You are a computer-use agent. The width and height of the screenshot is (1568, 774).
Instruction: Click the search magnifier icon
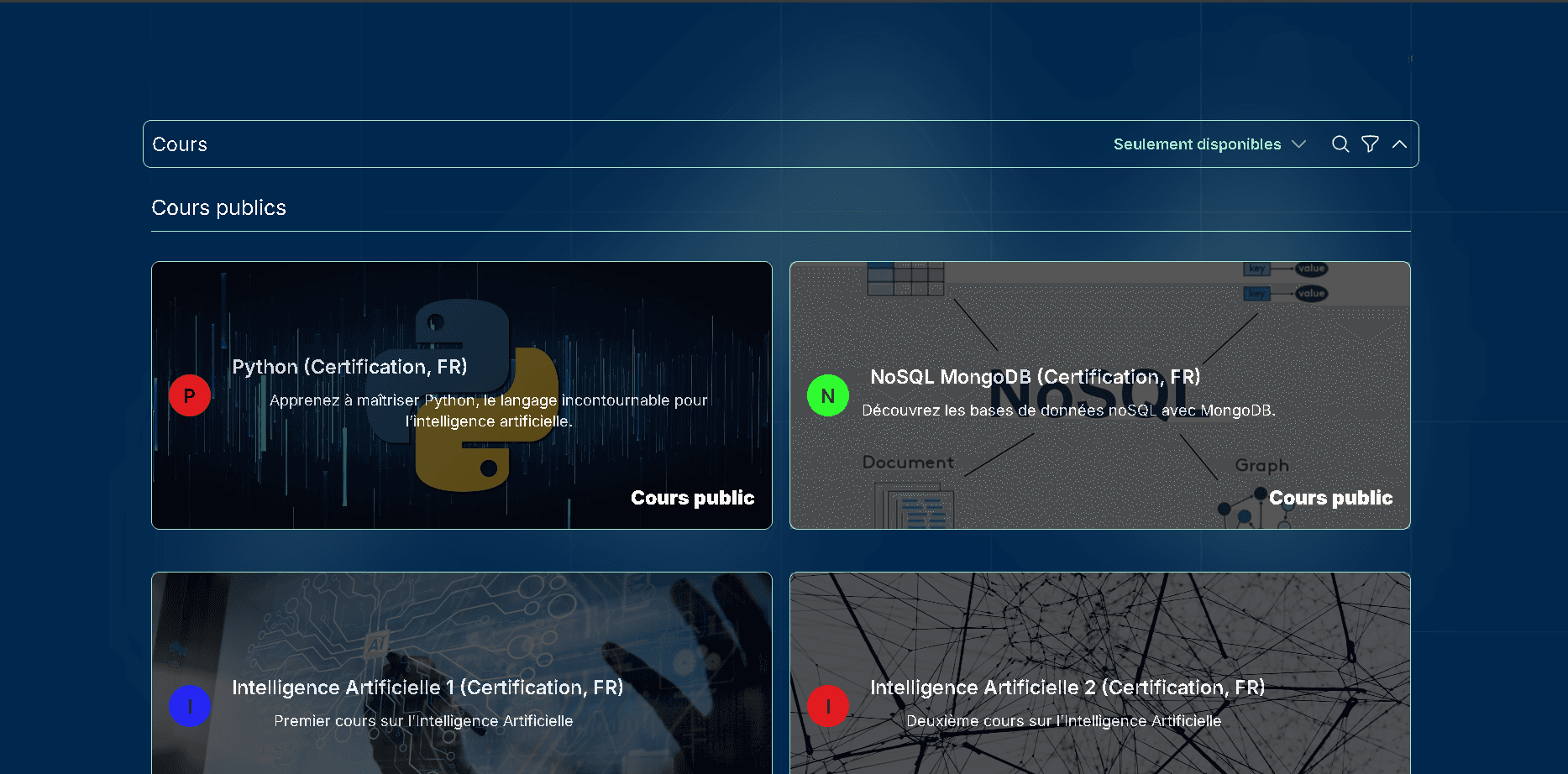(x=1340, y=144)
